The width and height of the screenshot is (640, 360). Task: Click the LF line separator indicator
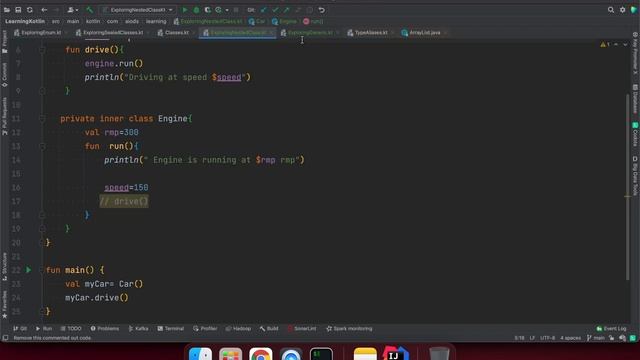[532, 338]
